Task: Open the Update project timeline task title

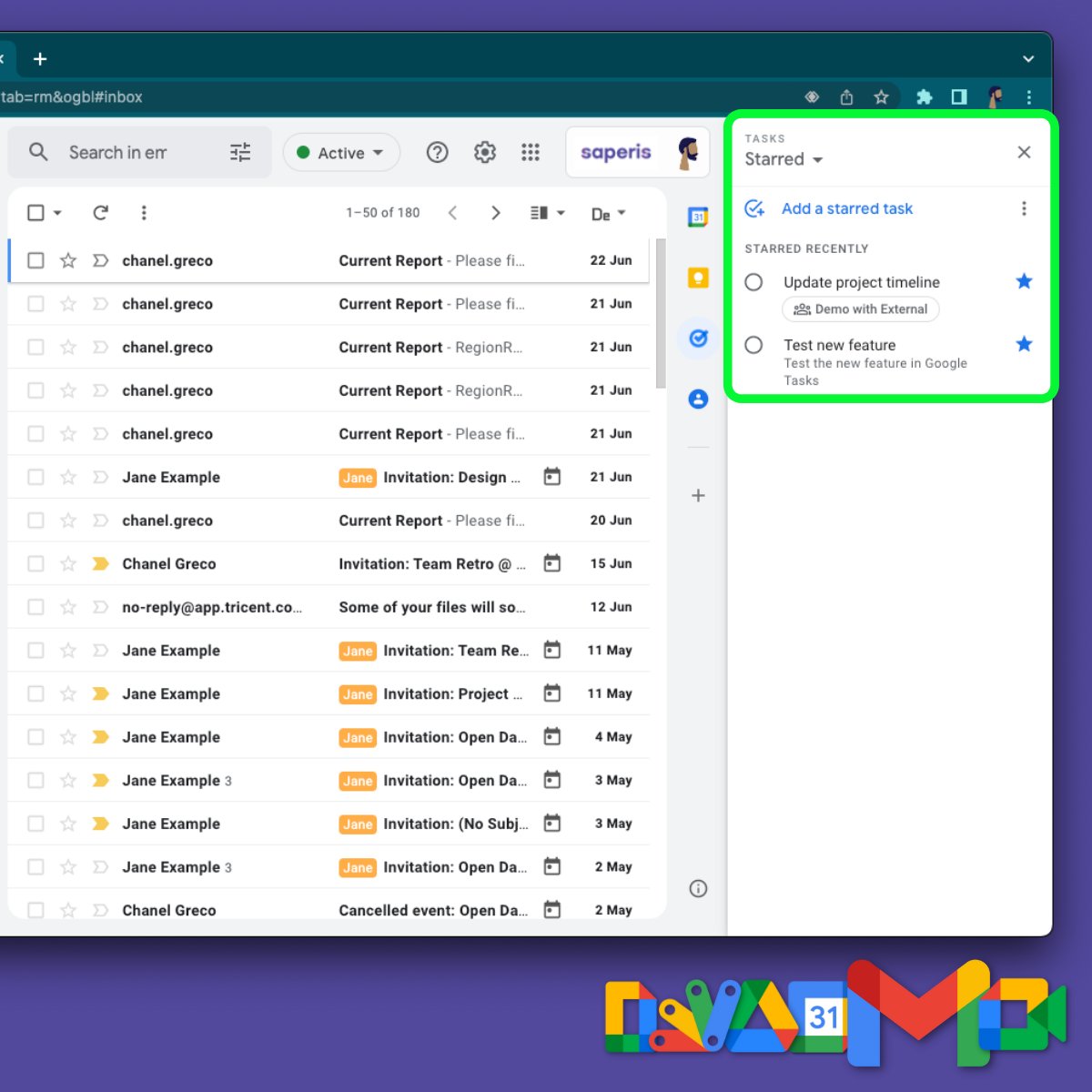Action: [862, 282]
